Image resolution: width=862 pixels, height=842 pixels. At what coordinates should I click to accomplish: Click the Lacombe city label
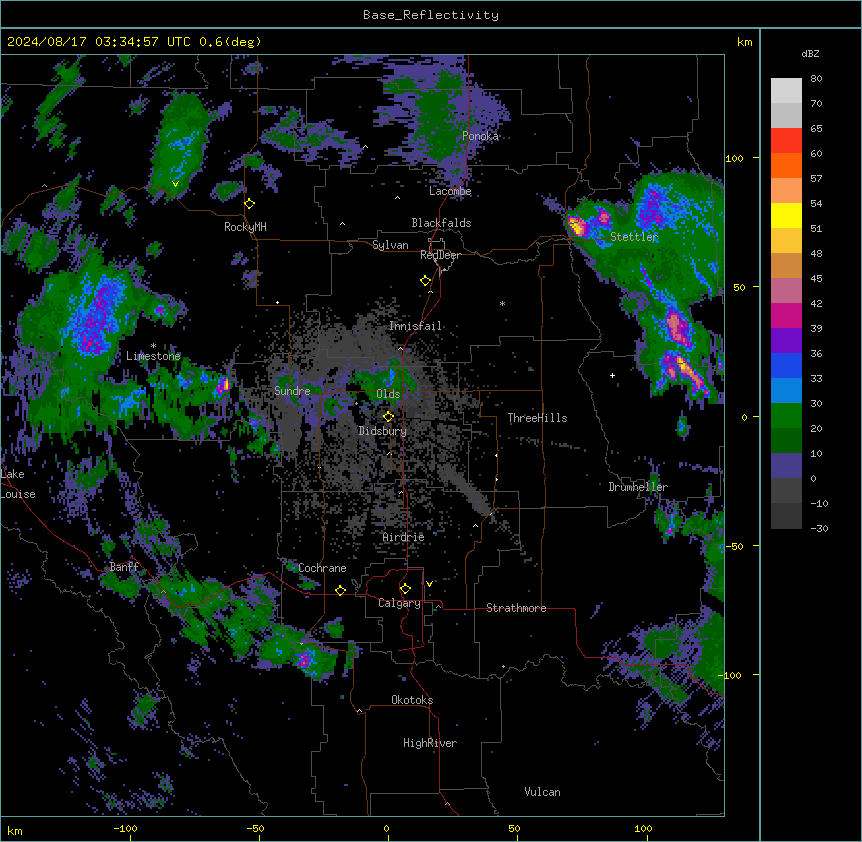pos(450,191)
